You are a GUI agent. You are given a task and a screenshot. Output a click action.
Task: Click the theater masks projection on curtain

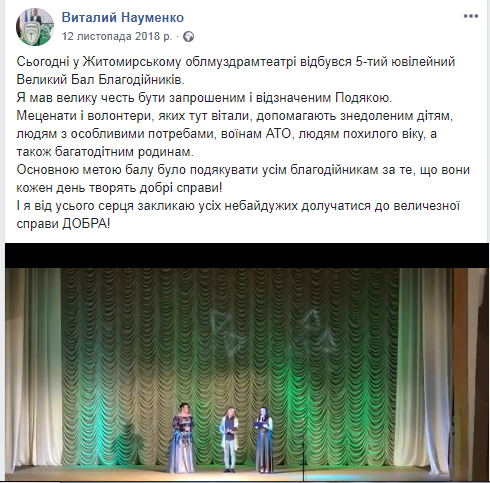point(226,334)
